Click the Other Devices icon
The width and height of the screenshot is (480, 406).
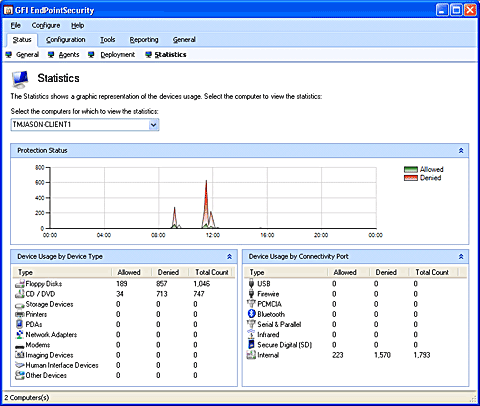pyautogui.click(x=20, y=375)
